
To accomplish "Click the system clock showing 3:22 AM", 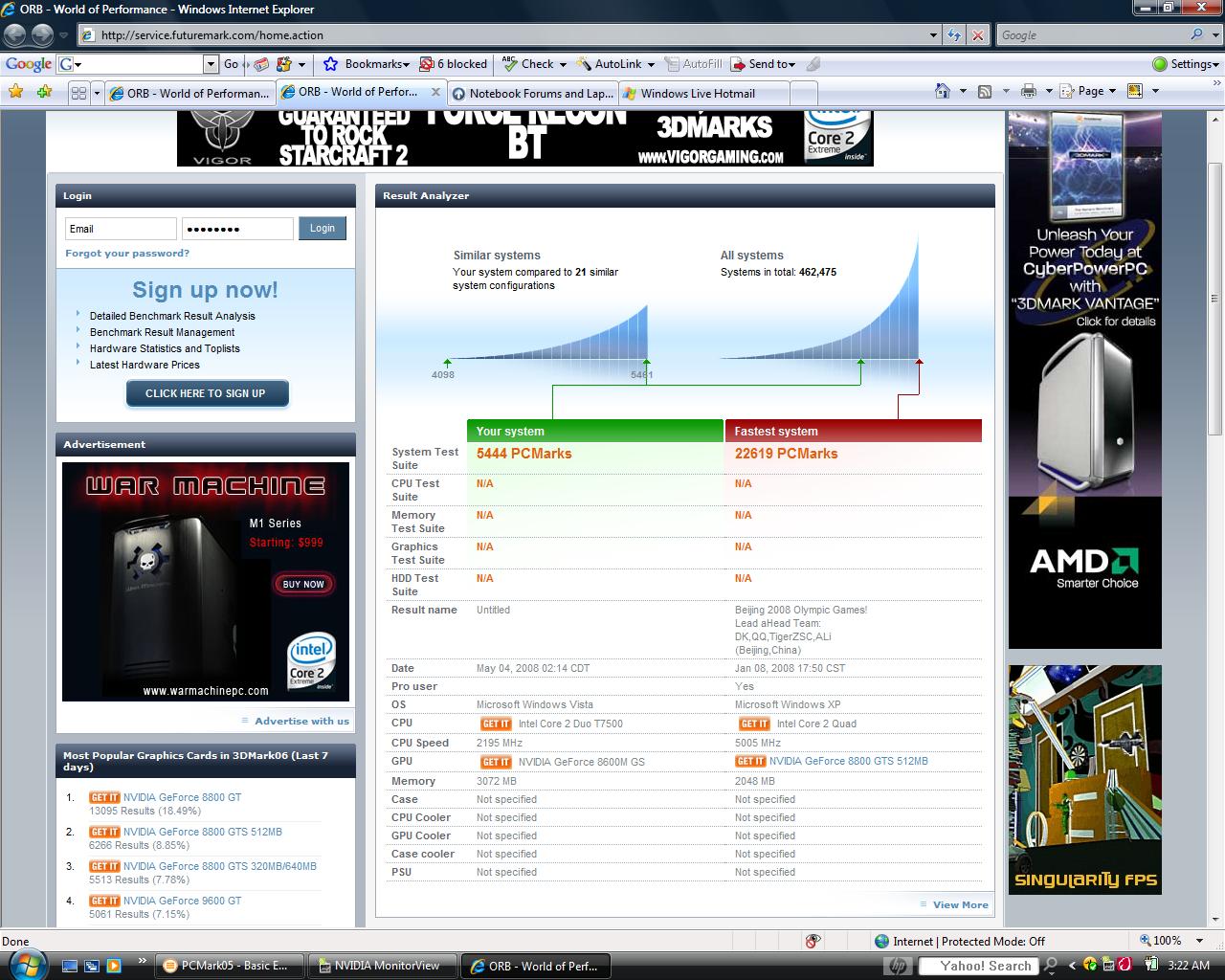I will point(1189,966).
